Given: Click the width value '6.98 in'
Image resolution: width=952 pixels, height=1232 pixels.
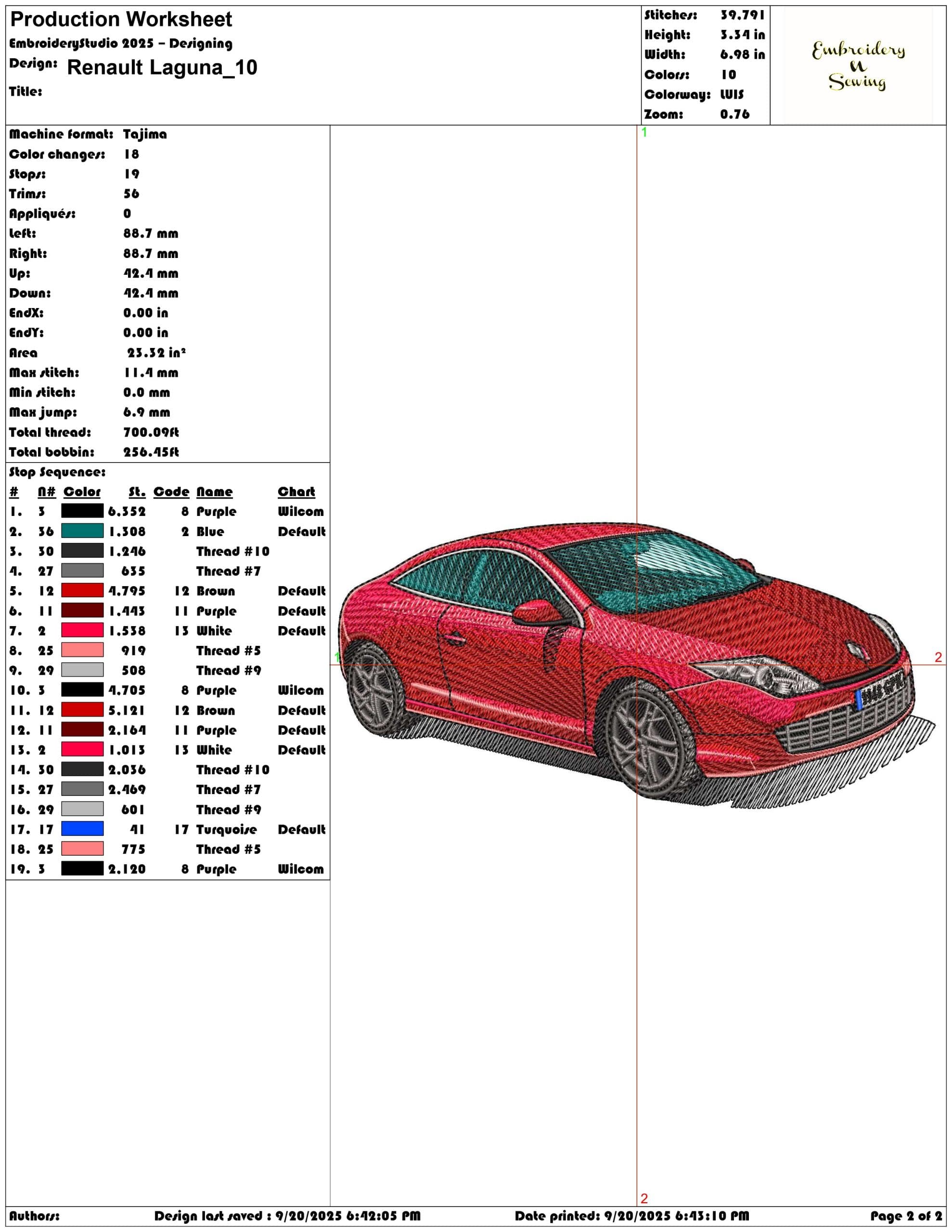Looking at the screenshot, I should click(x=743, y=55).
